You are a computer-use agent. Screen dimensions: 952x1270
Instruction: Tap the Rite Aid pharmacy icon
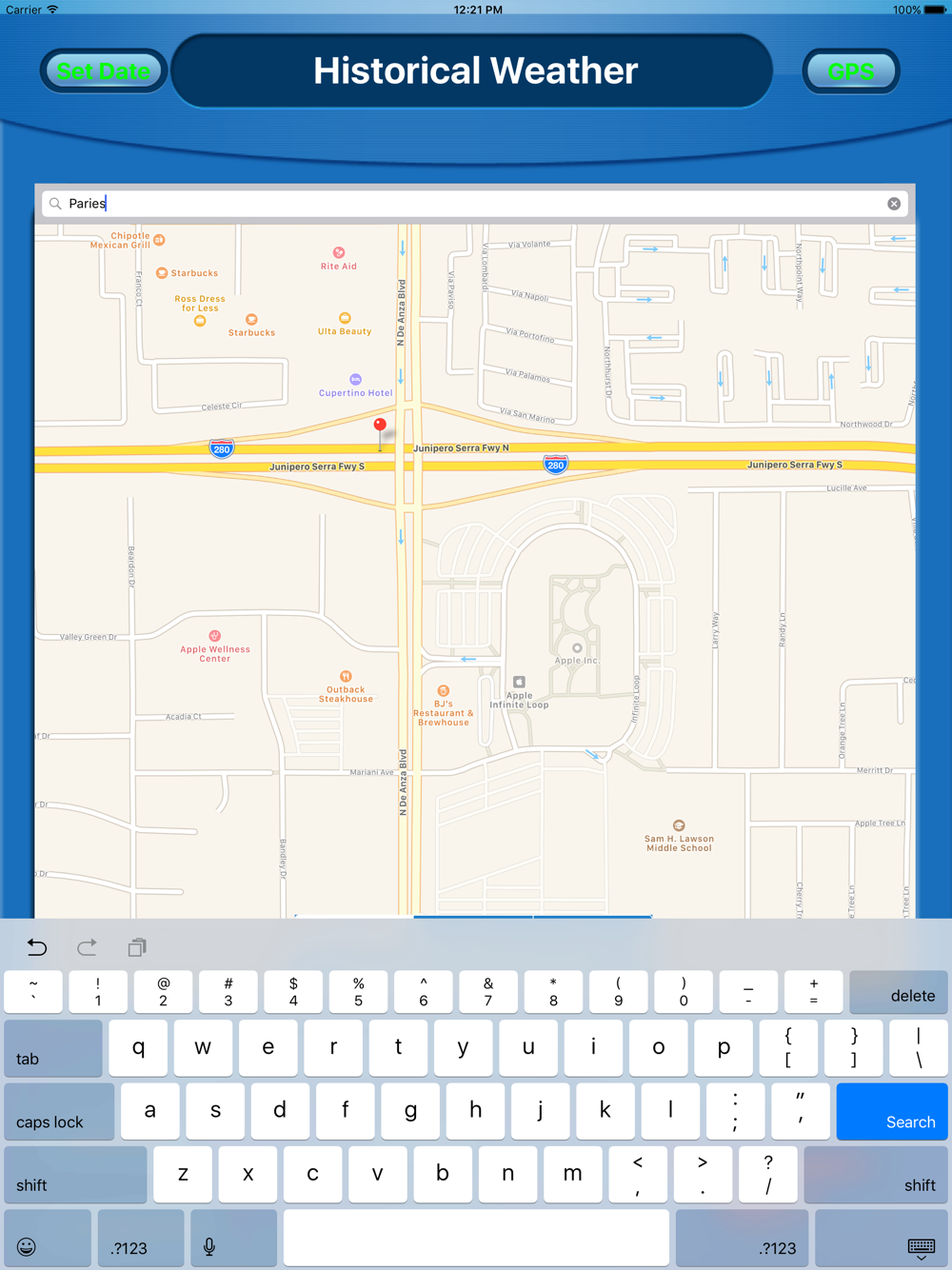pyautogui.click(x=339, y=252)
